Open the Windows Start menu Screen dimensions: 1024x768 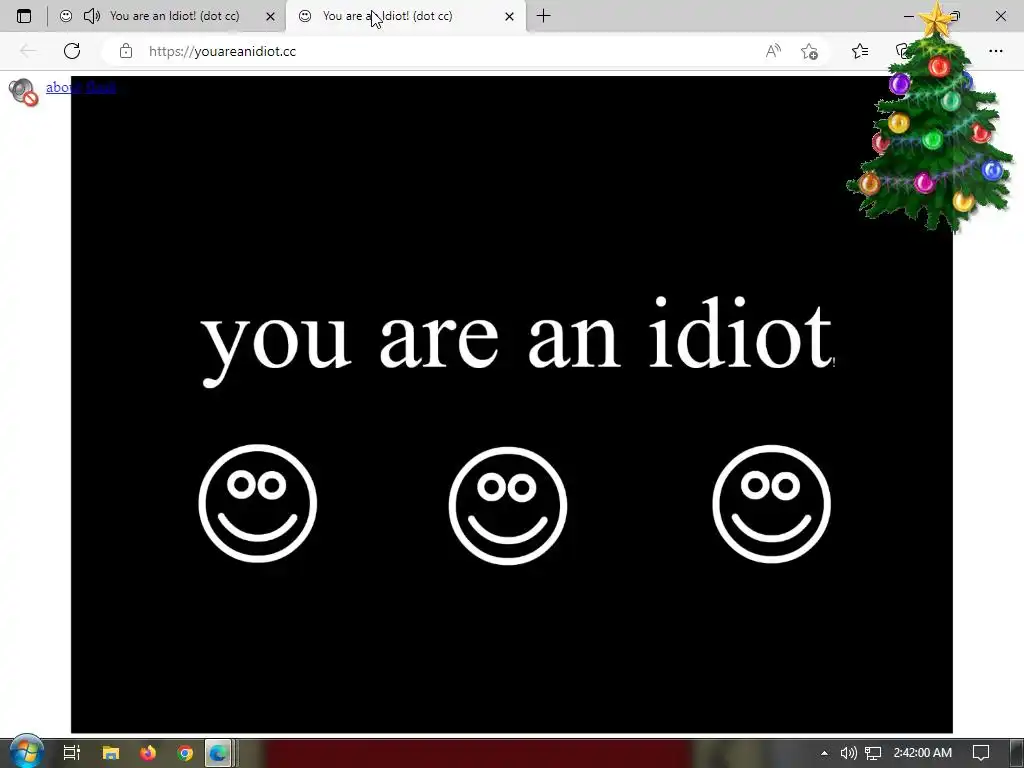26,752
